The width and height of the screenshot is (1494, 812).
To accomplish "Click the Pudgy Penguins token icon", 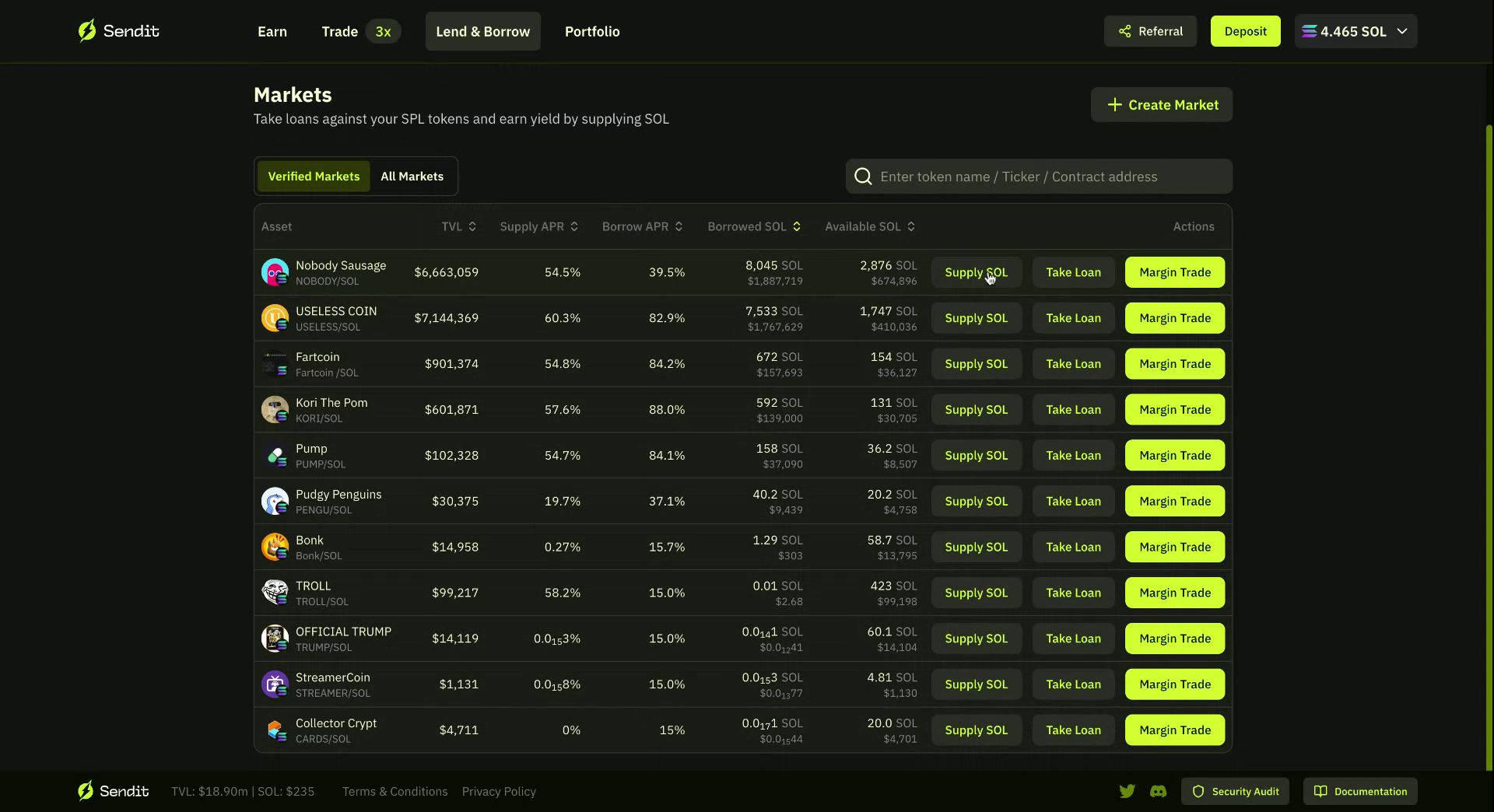I will (275, 501).
